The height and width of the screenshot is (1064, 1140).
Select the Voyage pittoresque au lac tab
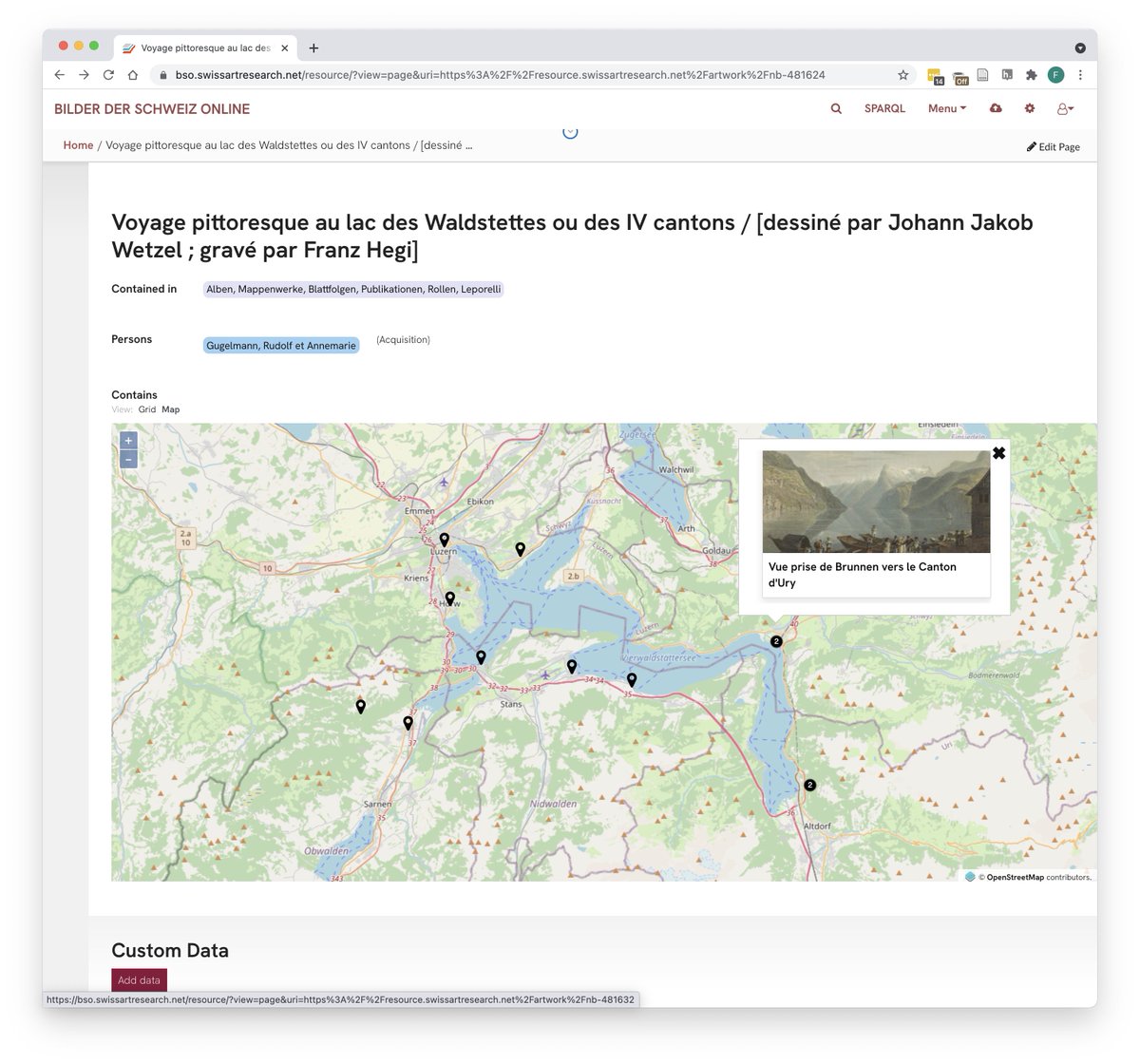[x=205, y=47]
